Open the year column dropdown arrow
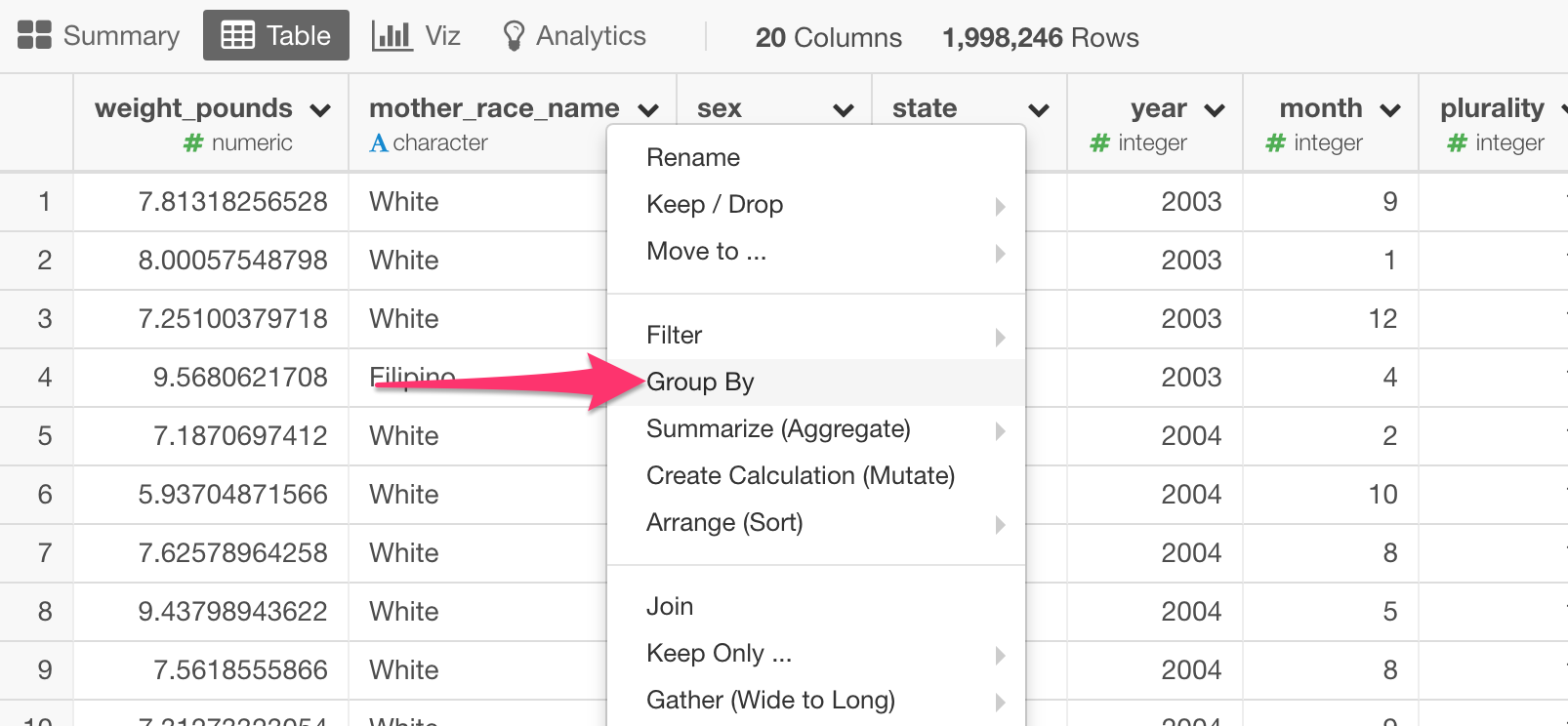 pyautogui.click(x=1215, y=110)
